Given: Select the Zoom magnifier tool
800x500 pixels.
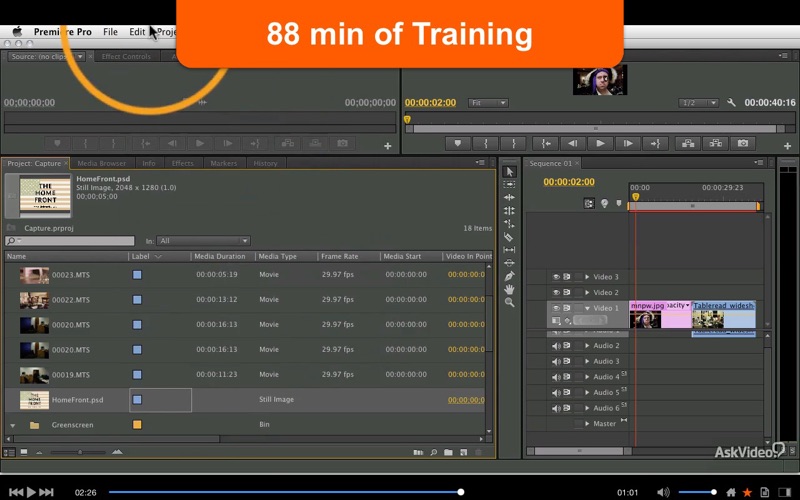Looking at the screenshot, I should (x=509, y=303).
